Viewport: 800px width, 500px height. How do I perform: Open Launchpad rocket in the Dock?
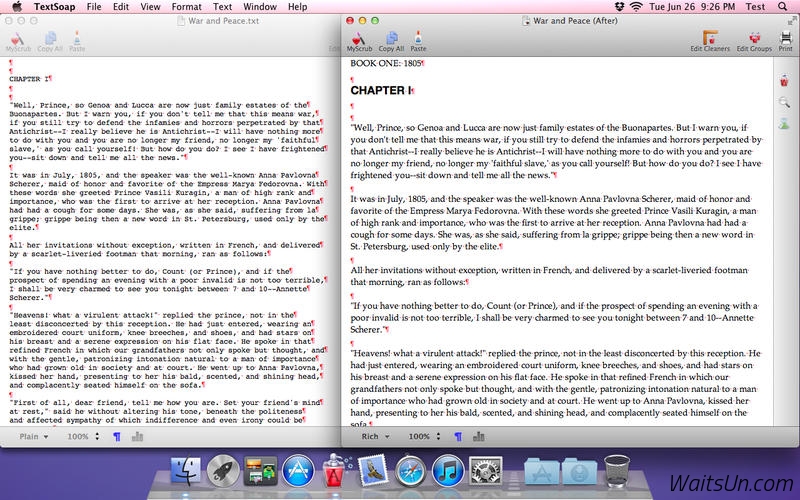(223, 470)
